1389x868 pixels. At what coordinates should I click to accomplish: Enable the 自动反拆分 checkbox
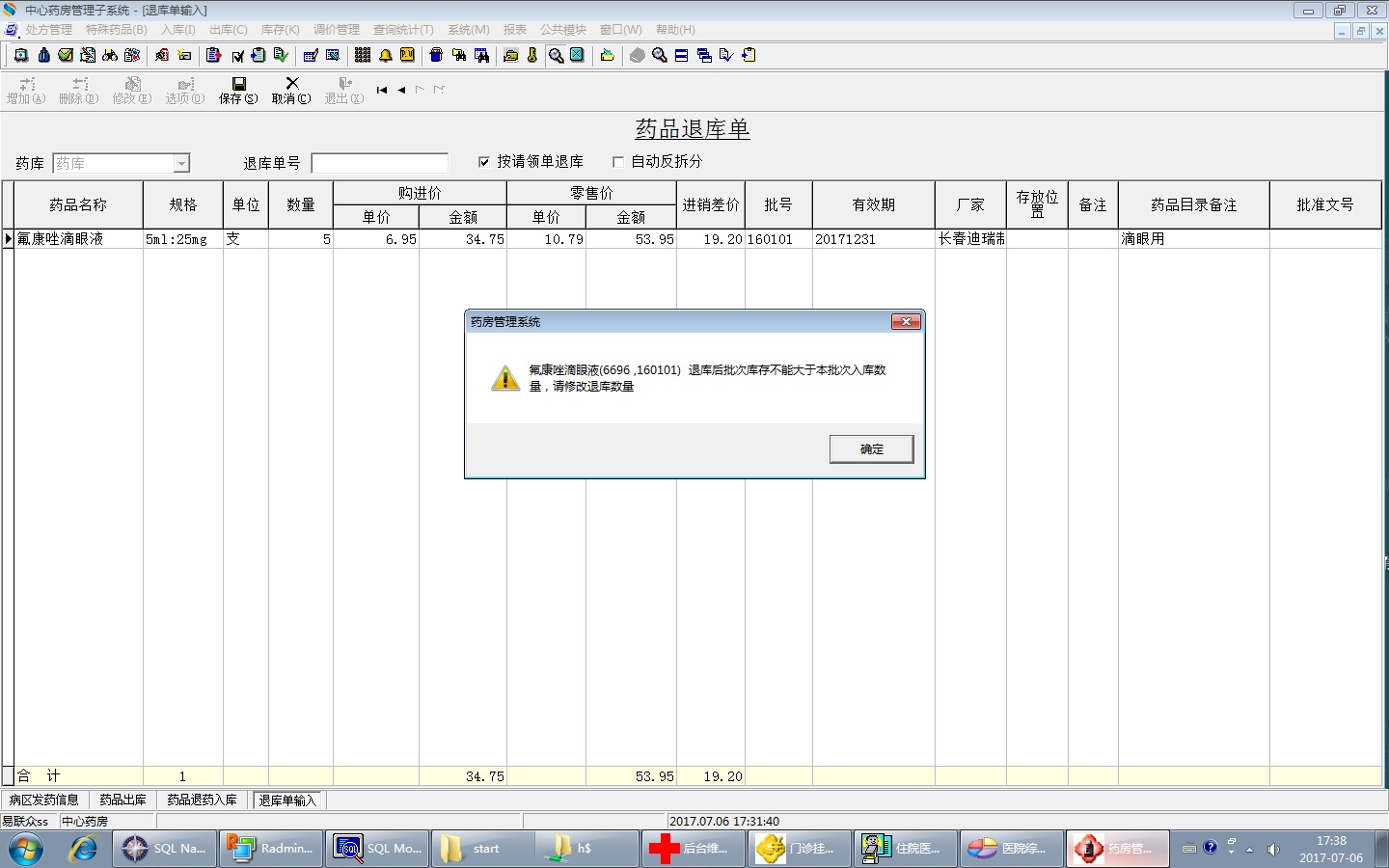point(618,162)
